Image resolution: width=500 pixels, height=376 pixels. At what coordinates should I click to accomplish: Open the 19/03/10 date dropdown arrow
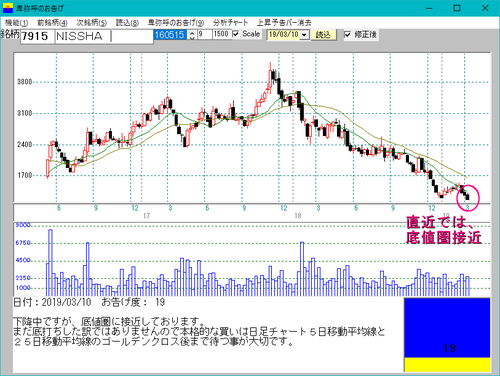[x=305, y=35]
